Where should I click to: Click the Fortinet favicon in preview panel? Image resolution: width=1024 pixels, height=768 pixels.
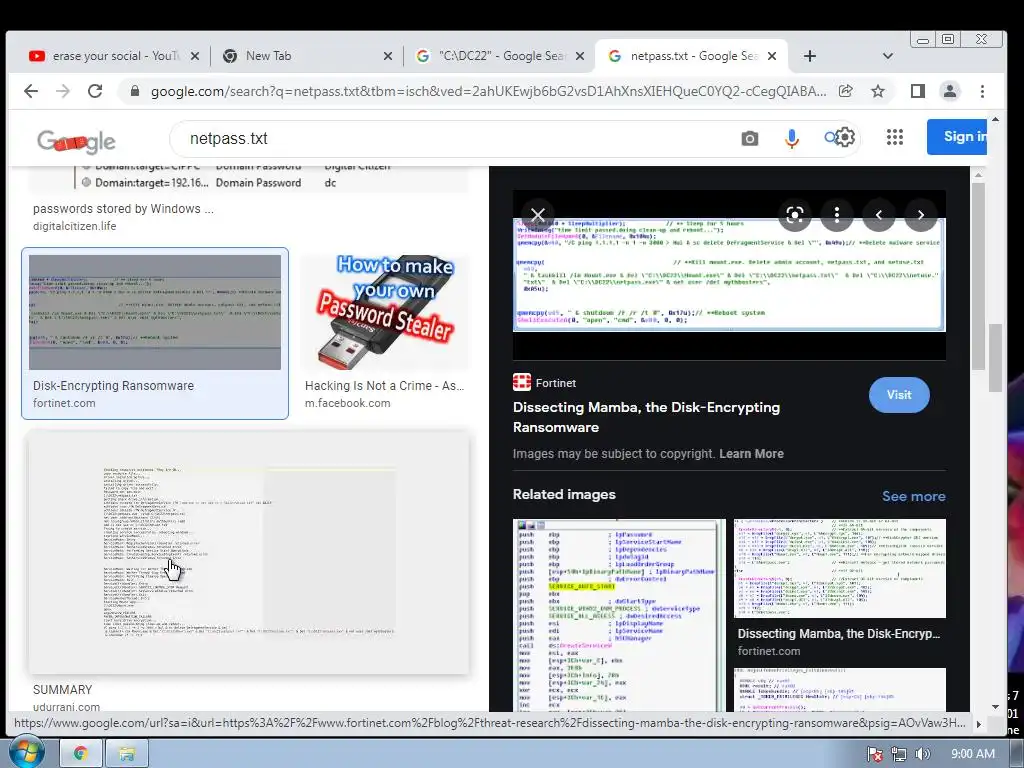522,382
